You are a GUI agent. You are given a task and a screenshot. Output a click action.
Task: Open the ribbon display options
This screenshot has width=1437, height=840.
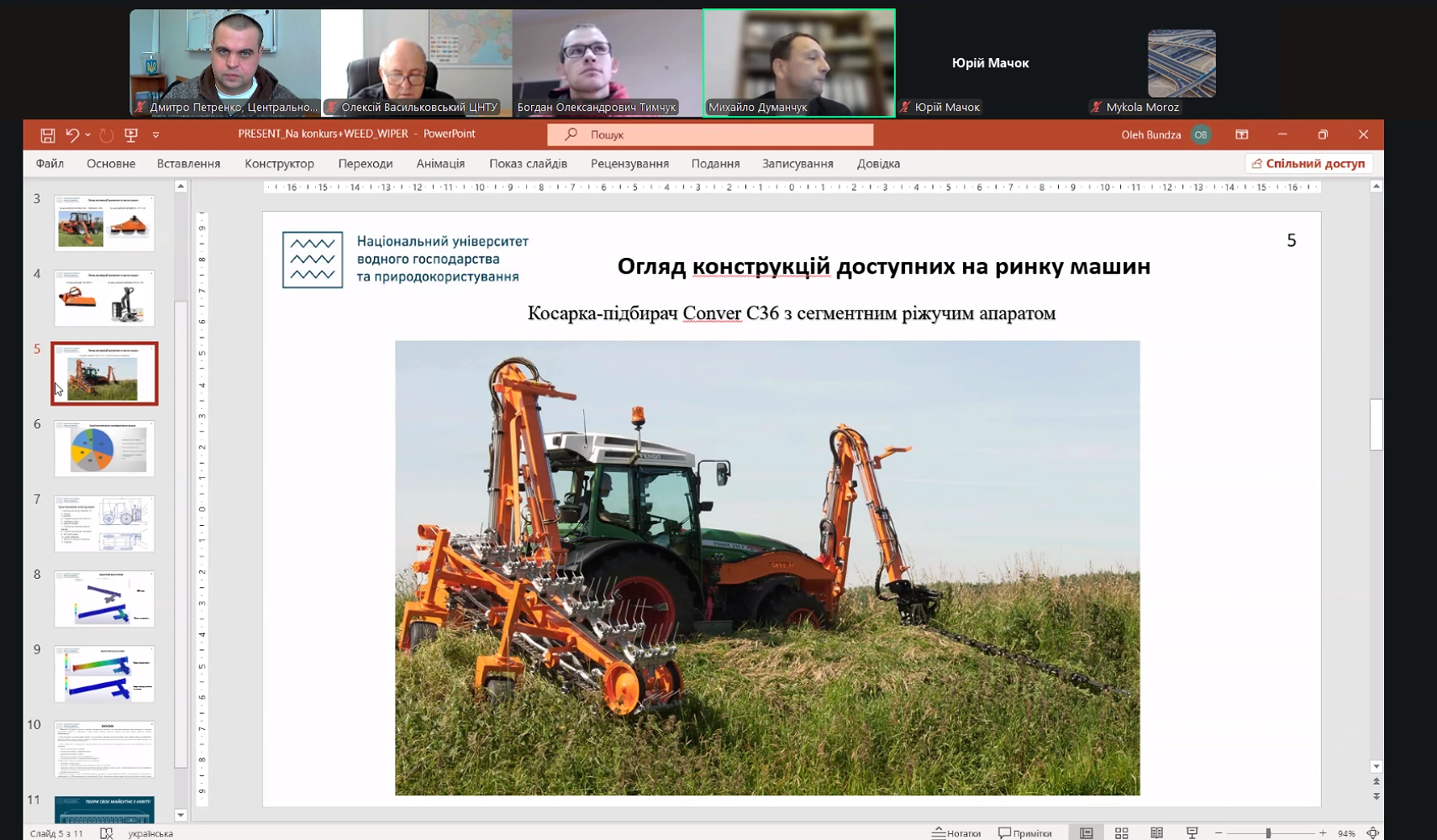pyautogui.click(x=1241, y=134)
